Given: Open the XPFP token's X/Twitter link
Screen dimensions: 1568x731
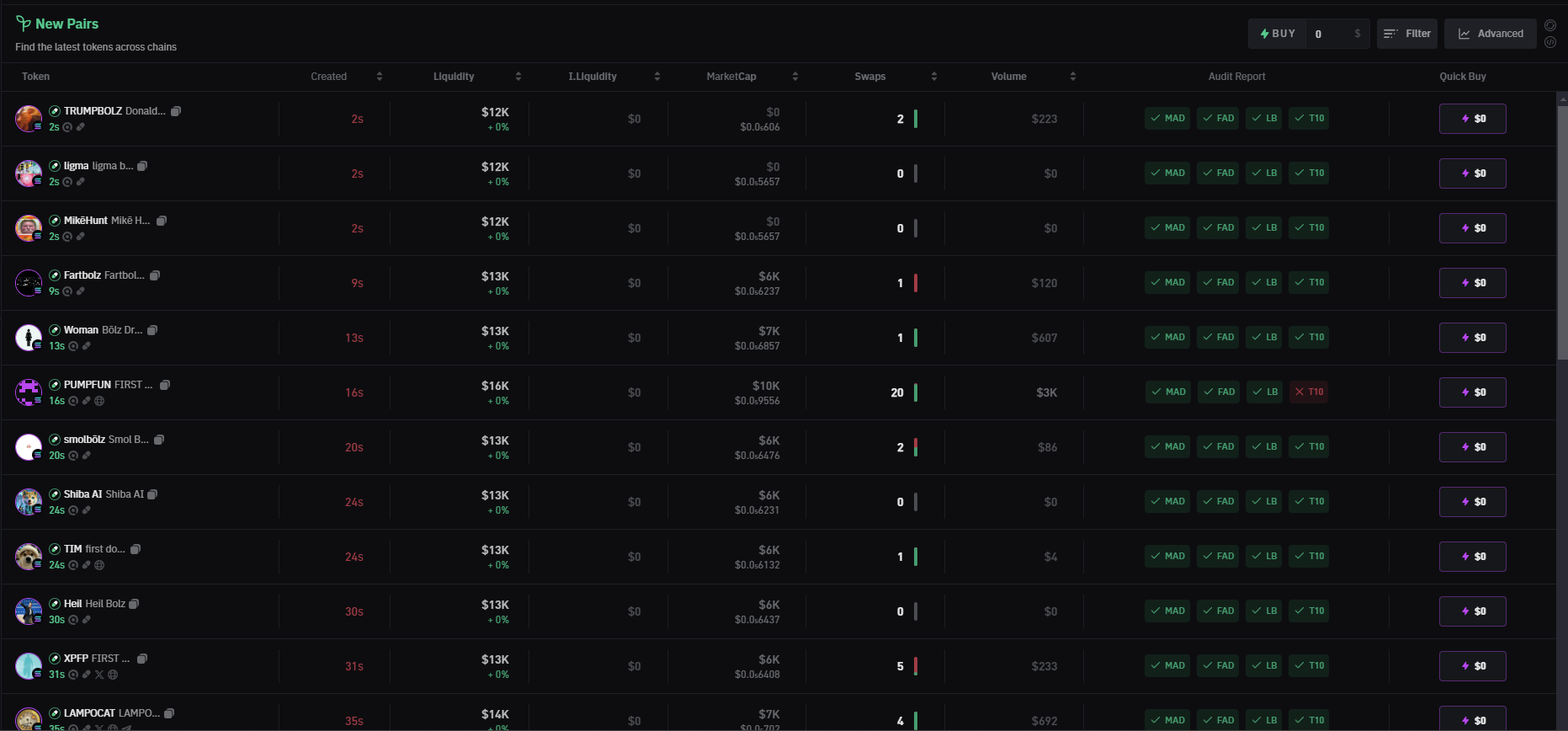Looking at the screenshot, I should coord(99,675).
